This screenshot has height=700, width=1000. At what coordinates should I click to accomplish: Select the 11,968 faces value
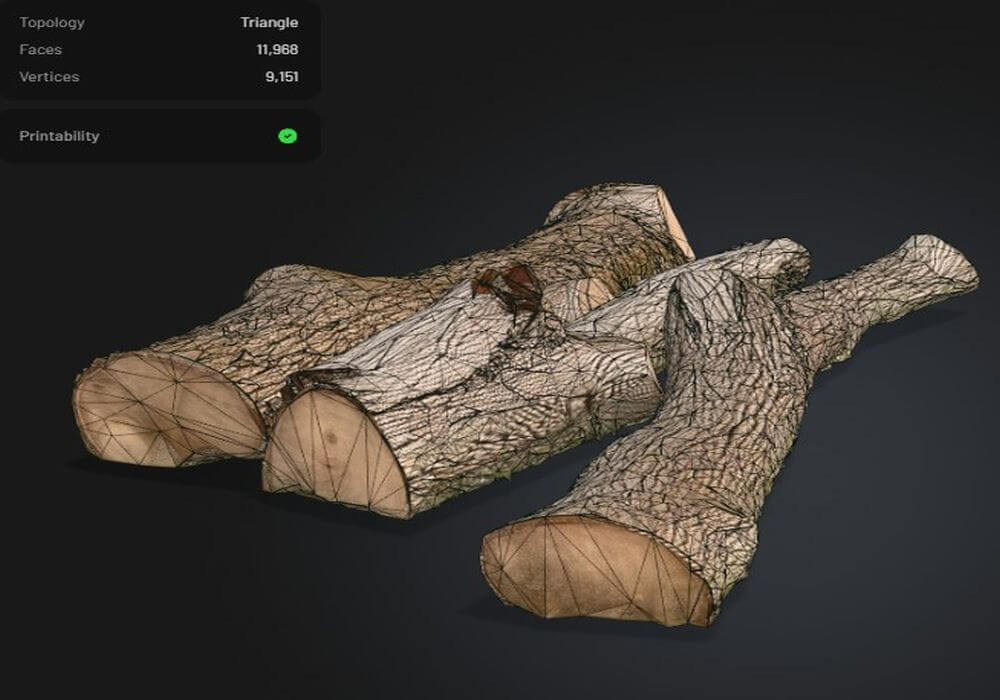277,50
